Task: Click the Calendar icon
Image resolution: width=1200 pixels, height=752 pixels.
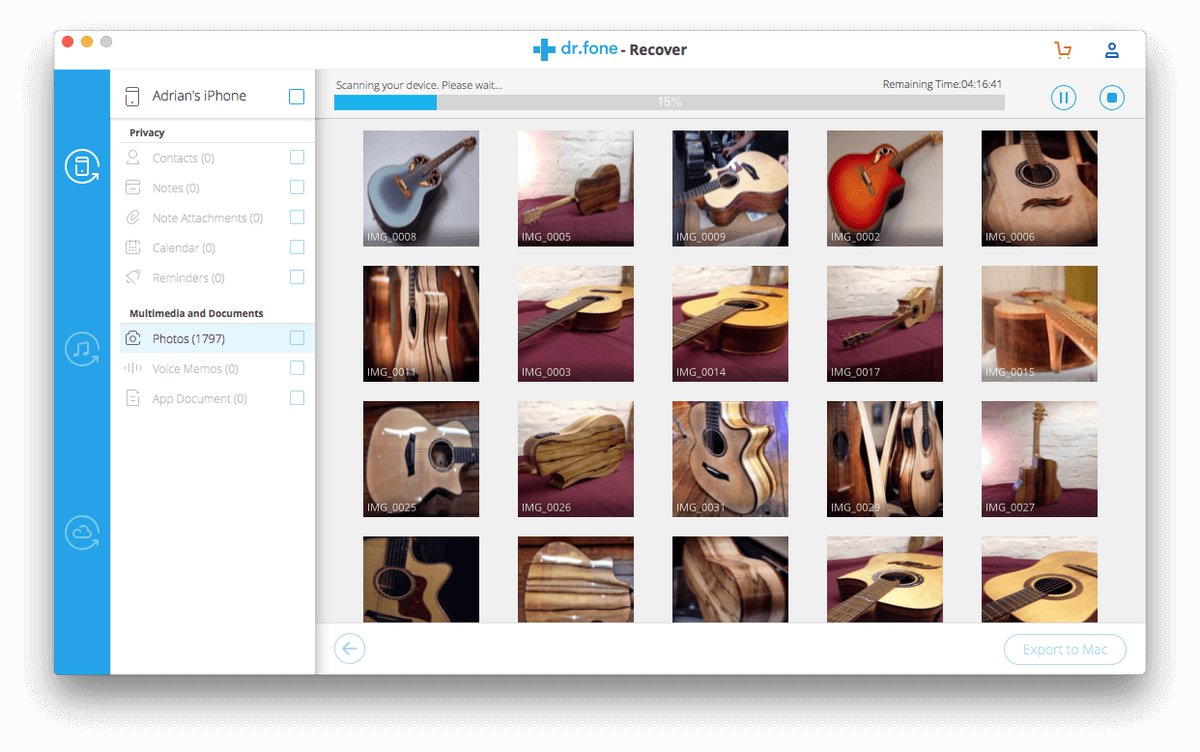Action: click(132, 248)
